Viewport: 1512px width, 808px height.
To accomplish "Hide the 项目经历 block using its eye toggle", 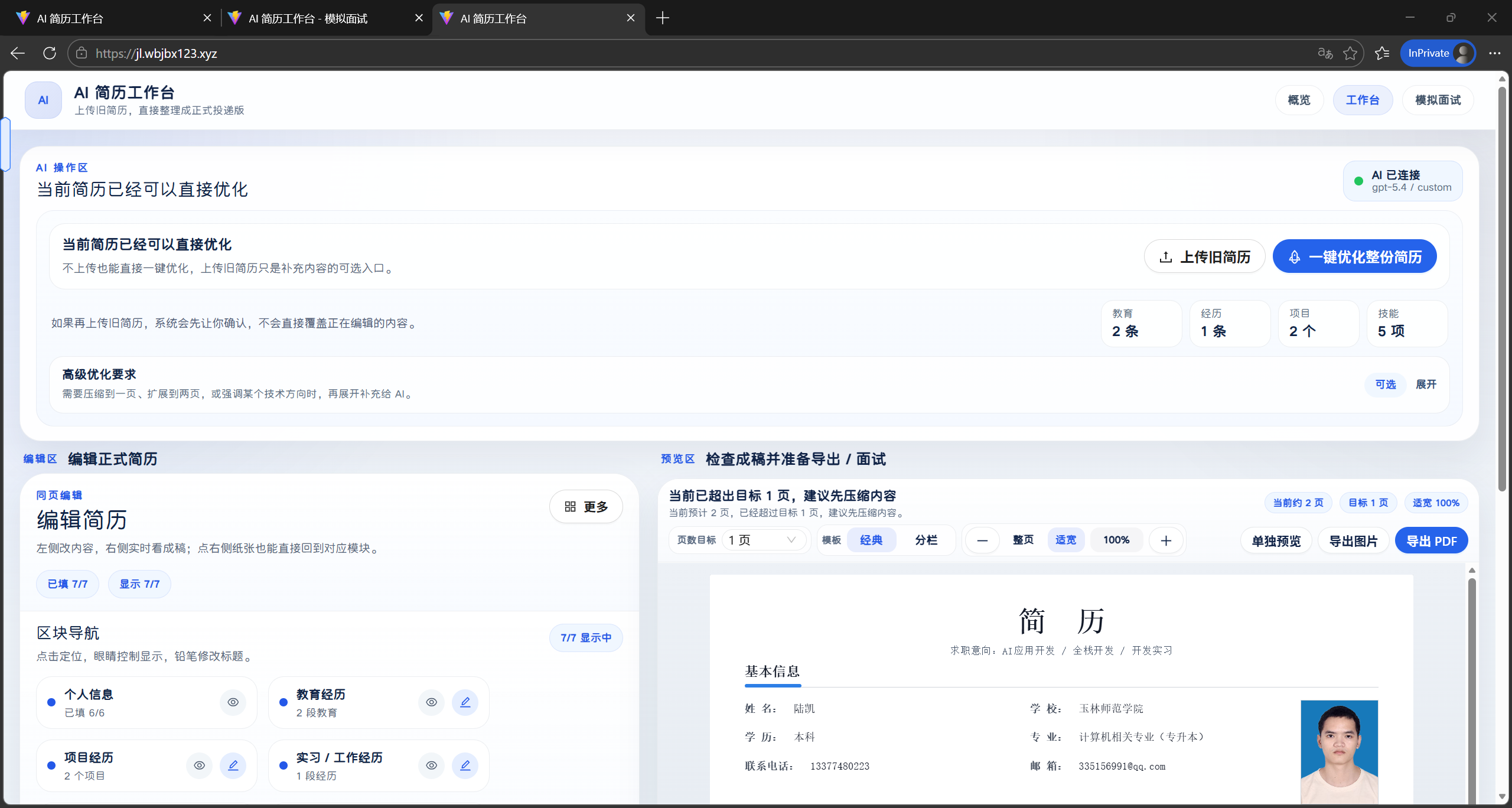I will pos(199,765).
